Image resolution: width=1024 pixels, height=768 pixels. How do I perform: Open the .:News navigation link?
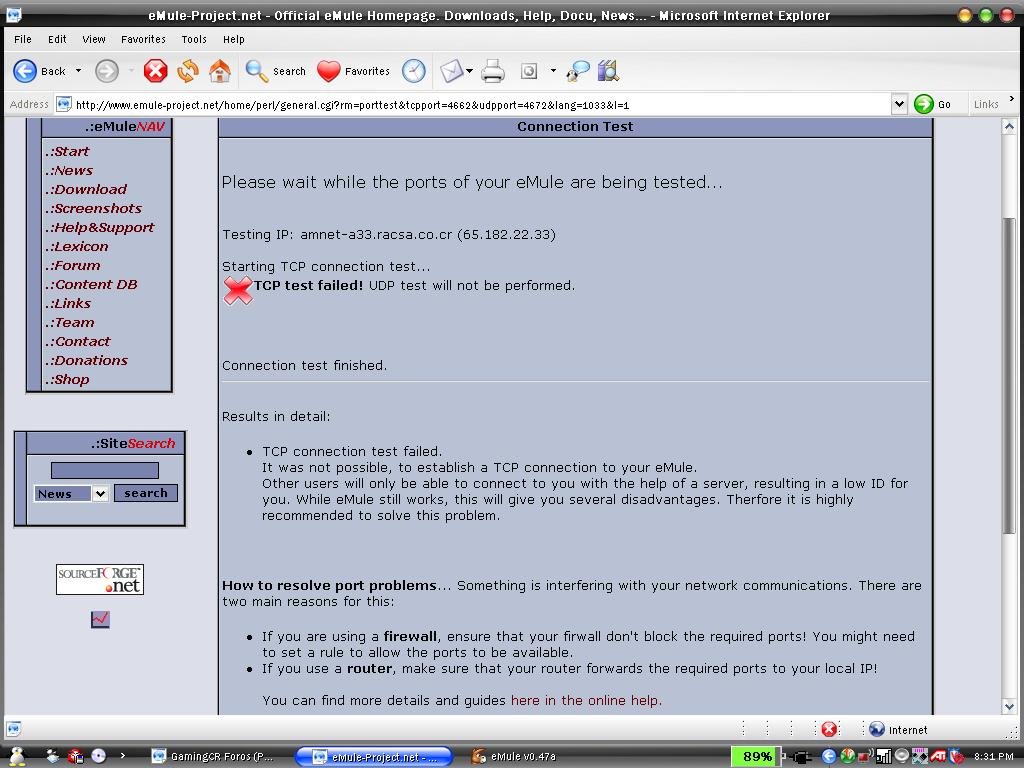69,170
